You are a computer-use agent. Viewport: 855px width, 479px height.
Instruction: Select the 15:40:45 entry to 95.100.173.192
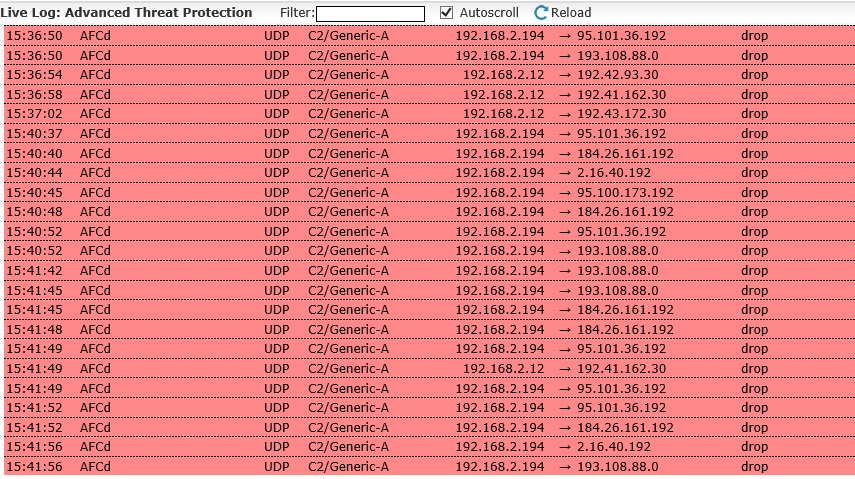click(429, 193)
